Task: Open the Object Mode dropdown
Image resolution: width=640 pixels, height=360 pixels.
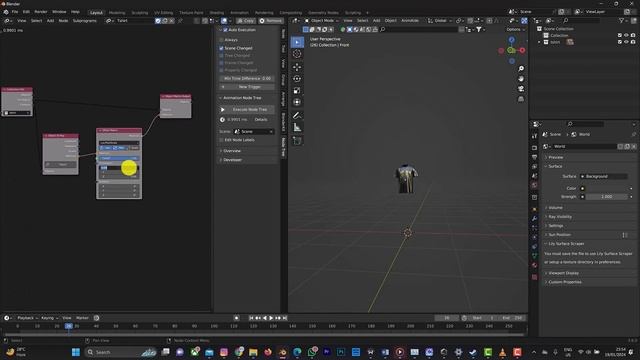Action: (x=322, y=20)
